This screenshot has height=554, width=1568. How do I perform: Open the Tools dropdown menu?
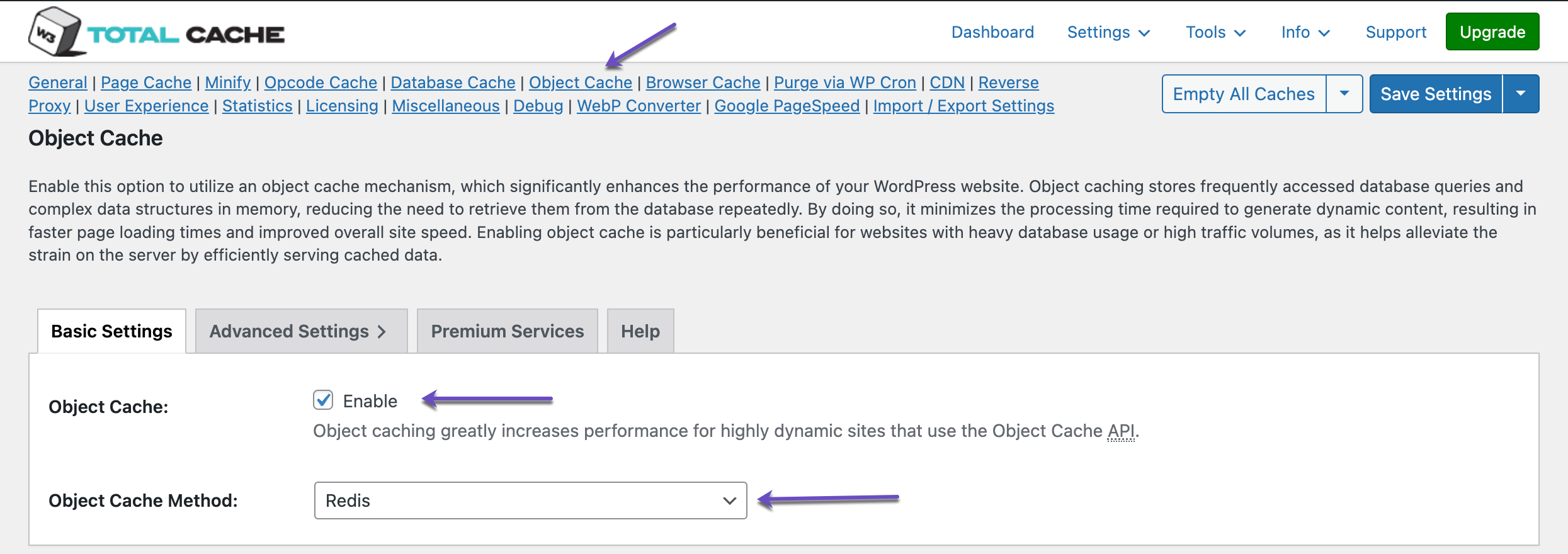tap(1215, 32)
